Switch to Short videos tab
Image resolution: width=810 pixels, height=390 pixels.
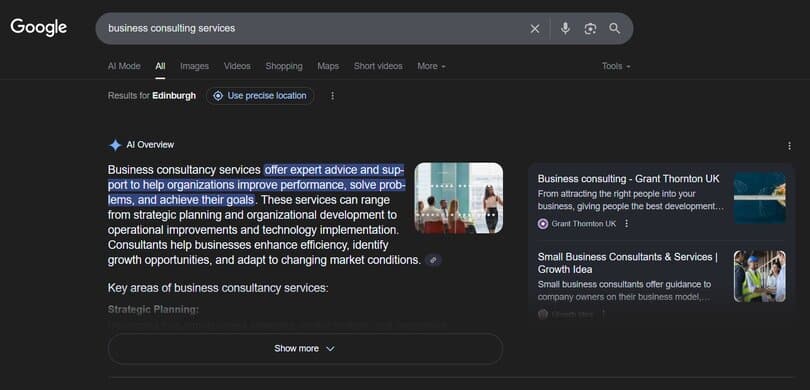point(378,66)
